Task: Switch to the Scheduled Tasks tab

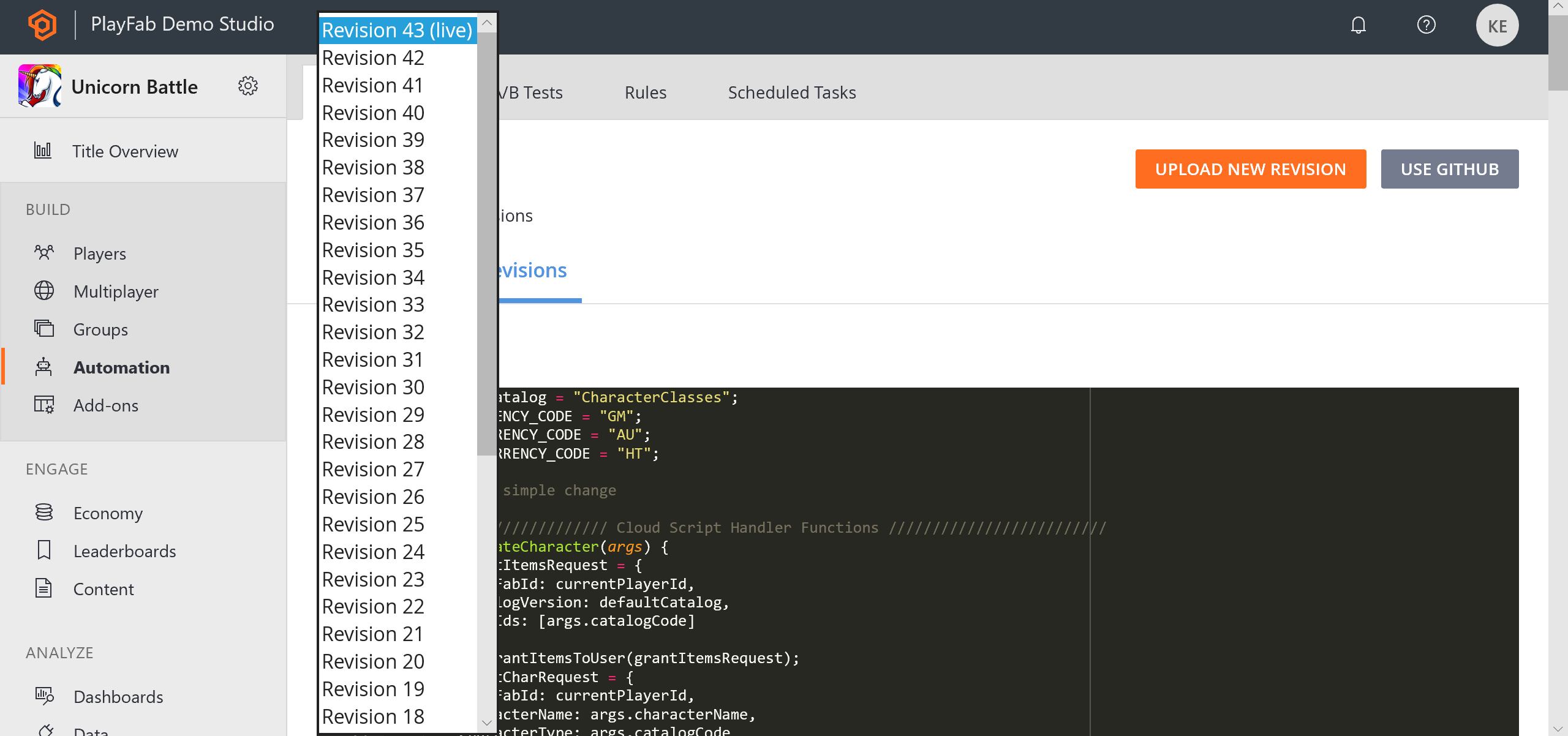Action: tap(792, 92)
